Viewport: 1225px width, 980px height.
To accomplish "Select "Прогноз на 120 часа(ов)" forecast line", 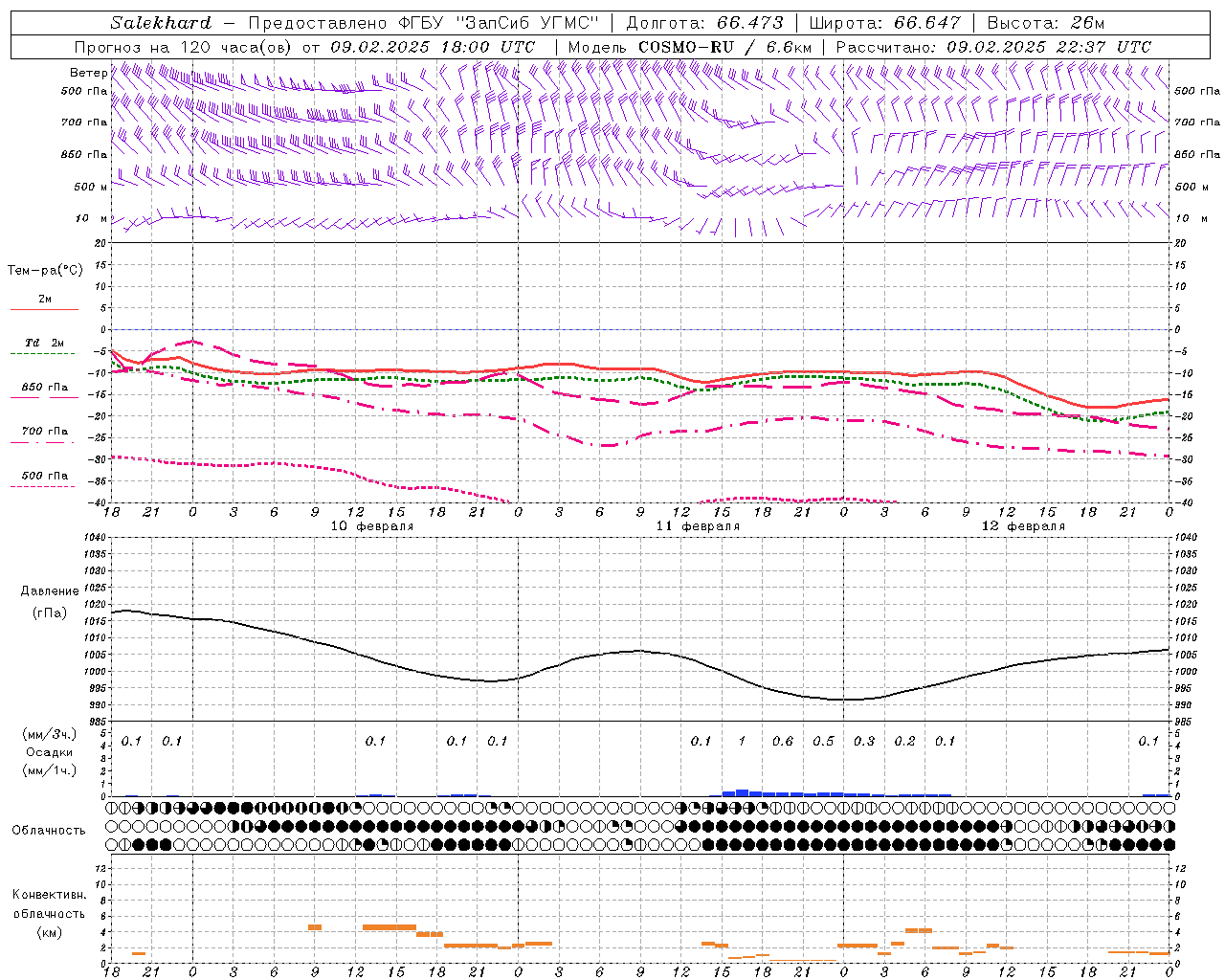I will pos(184,47).
